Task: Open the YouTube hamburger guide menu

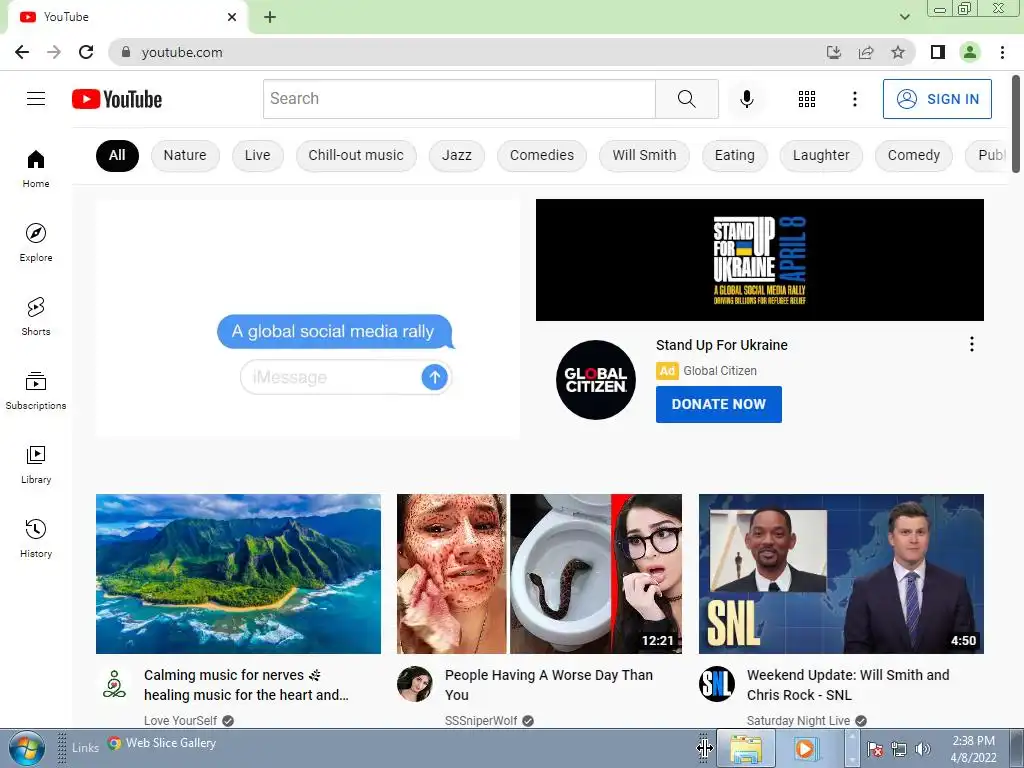Action: tap(36, 99)
